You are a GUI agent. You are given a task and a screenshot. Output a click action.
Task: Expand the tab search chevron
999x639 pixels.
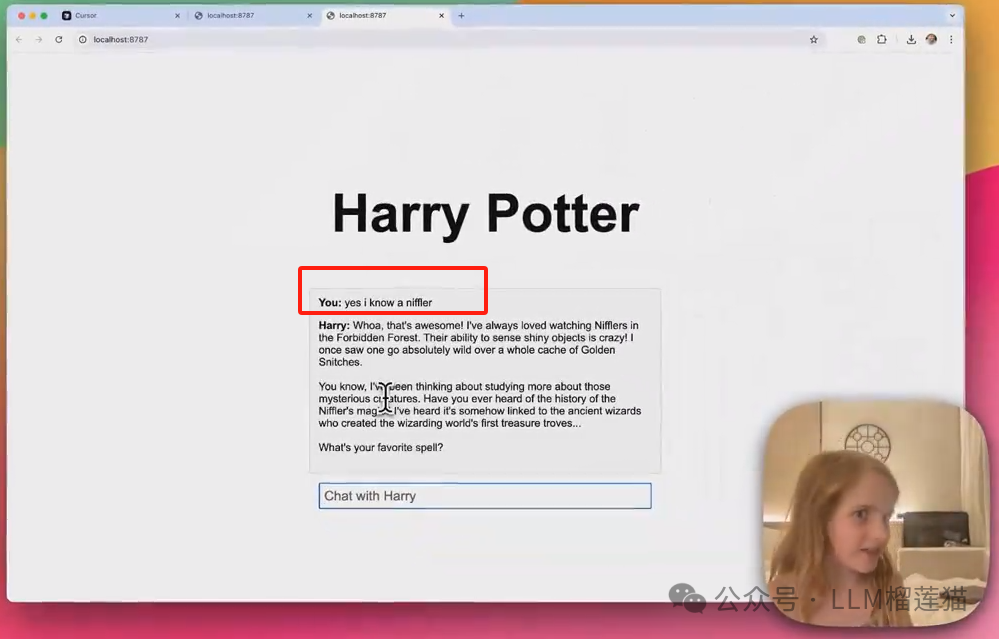[x=951, y=16]
